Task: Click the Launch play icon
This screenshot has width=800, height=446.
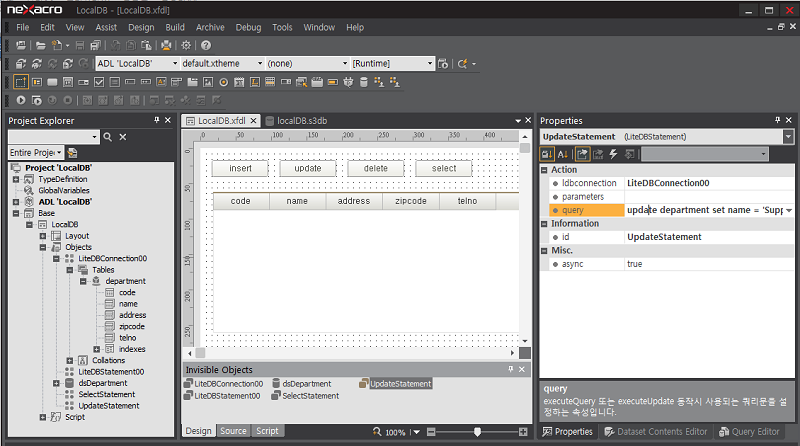Action: 20,101
